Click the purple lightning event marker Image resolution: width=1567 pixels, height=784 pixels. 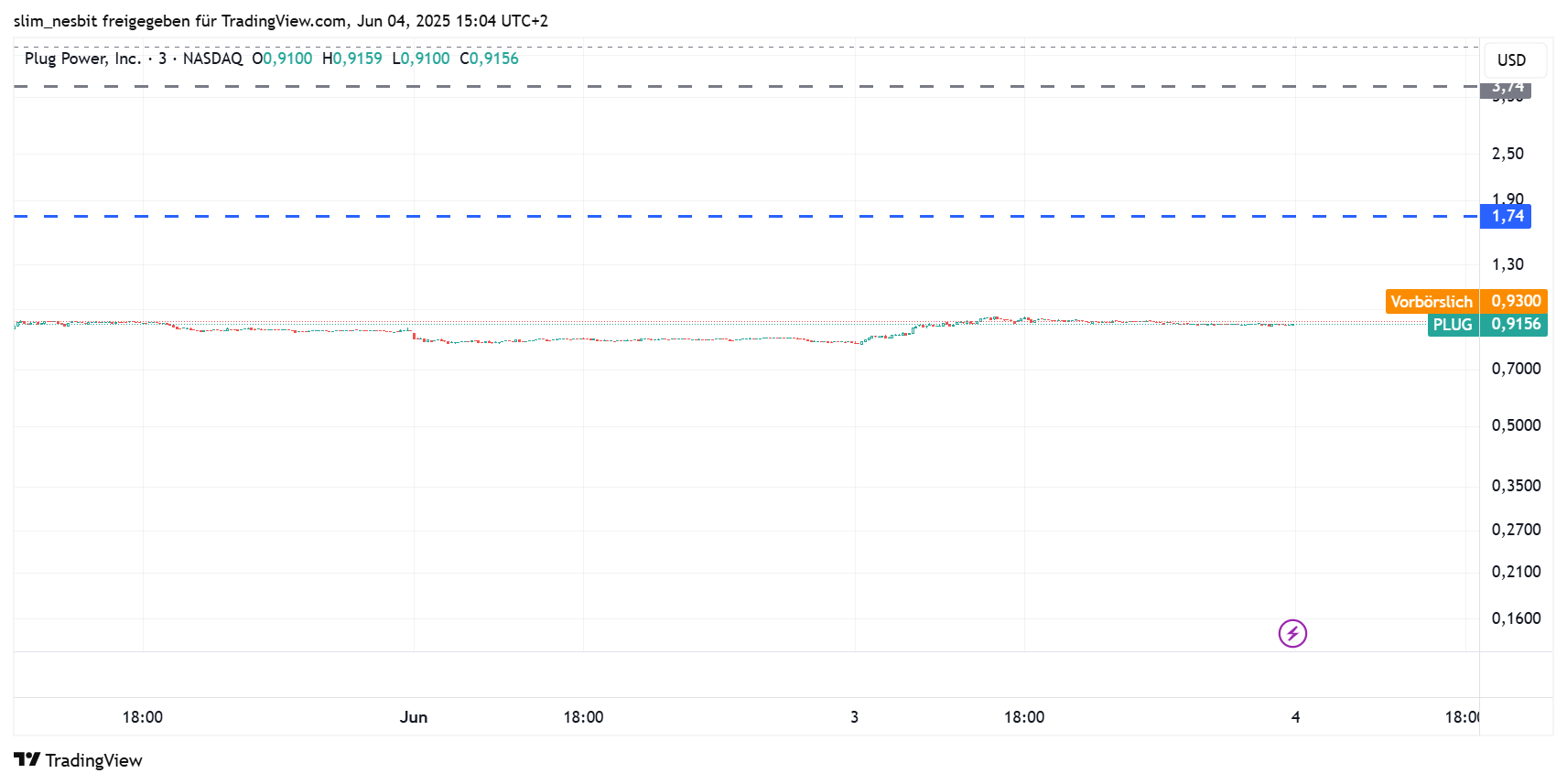[x=1292, y=633]
